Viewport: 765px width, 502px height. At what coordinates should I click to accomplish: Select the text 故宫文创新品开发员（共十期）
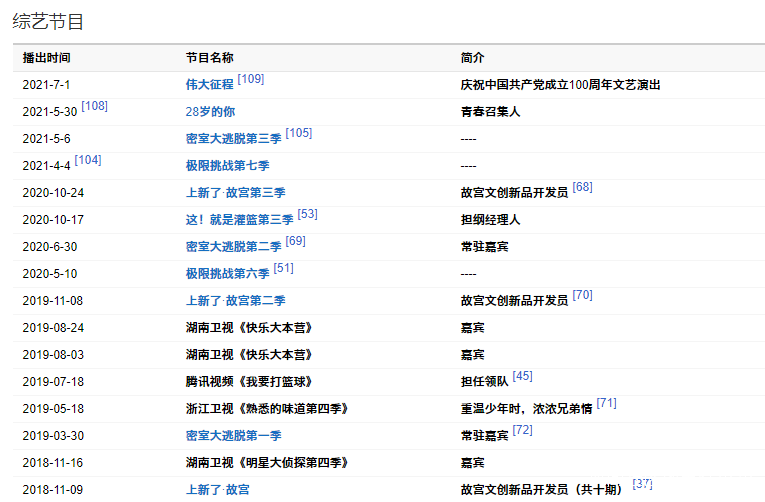pos(544,490)
